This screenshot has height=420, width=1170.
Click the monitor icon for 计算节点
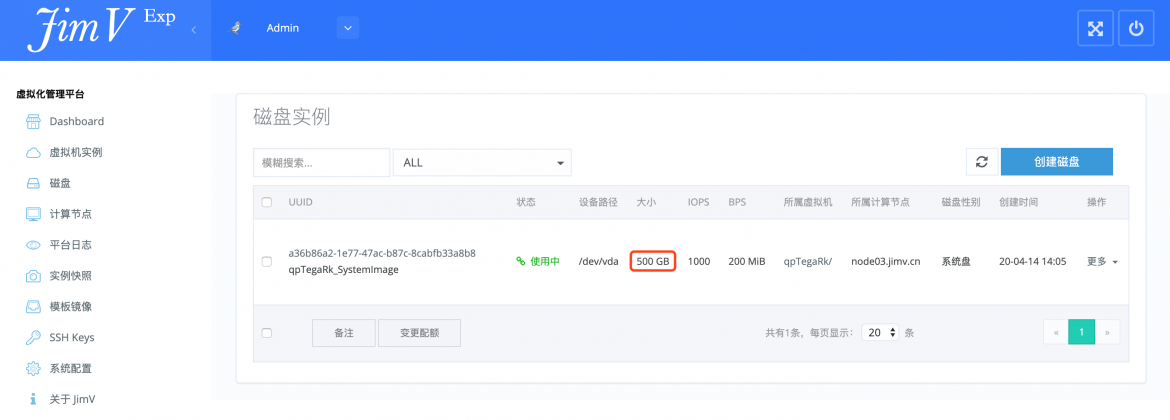pos(33,214)
